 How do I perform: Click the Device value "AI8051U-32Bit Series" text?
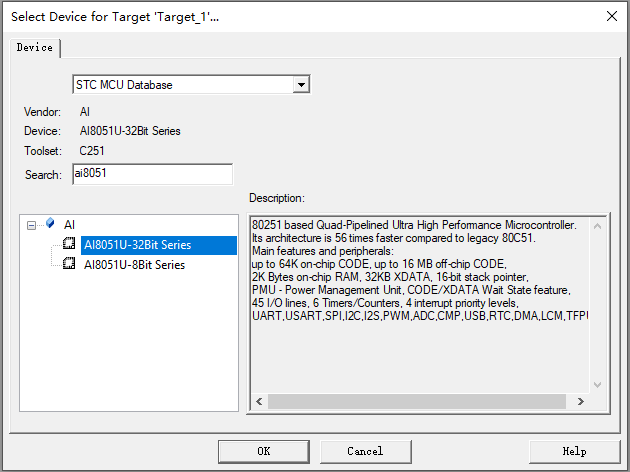[130, 131]
